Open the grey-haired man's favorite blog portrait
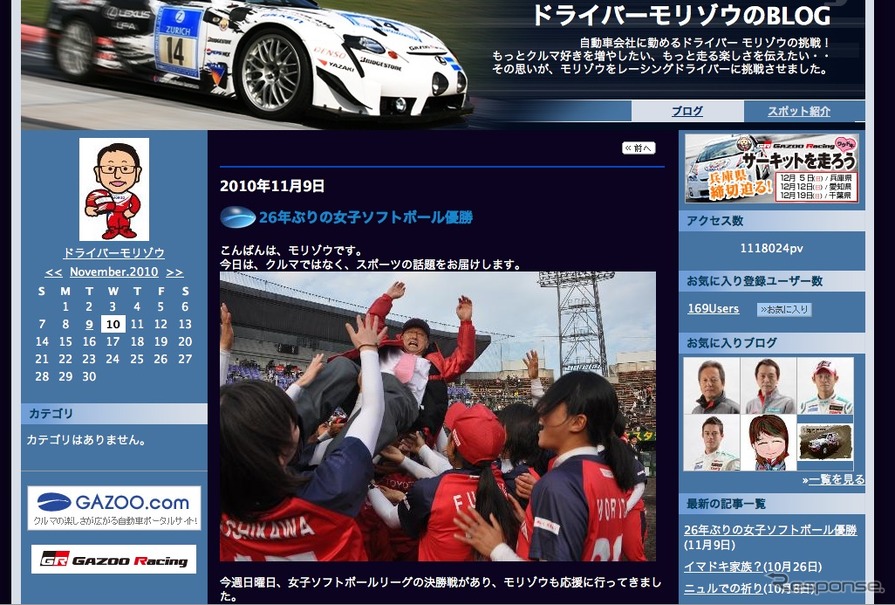The height and width of the screenshot is (605, 895). tap(712, 386)
